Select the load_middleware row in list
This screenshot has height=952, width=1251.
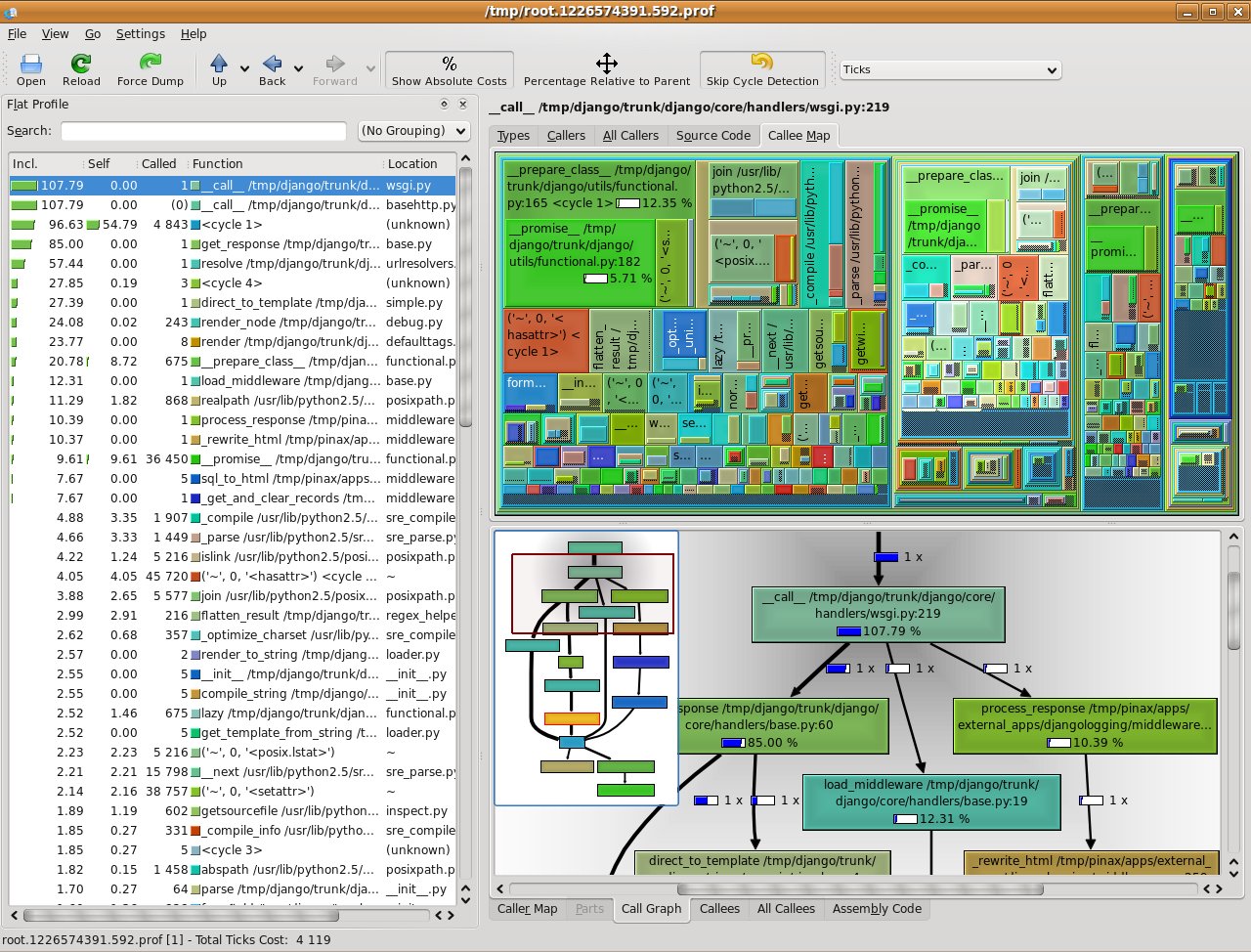point(233,381)
